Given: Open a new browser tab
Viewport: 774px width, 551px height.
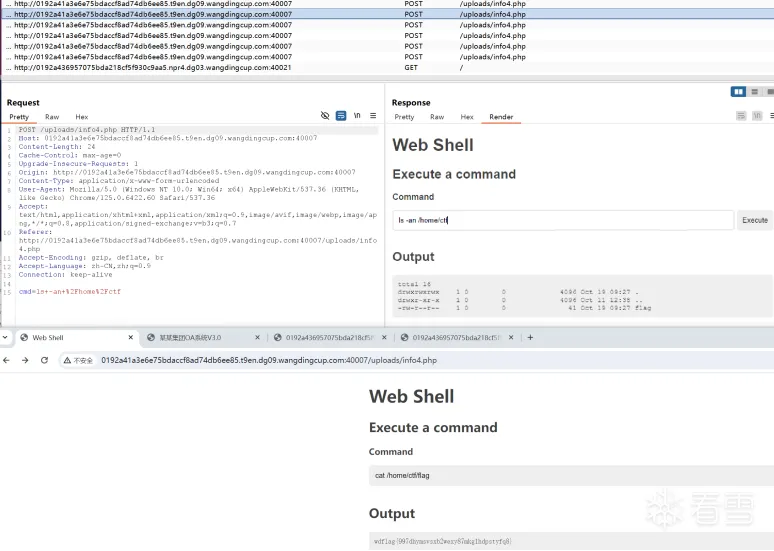Looking at the screenshot, I should pos(530,338).
